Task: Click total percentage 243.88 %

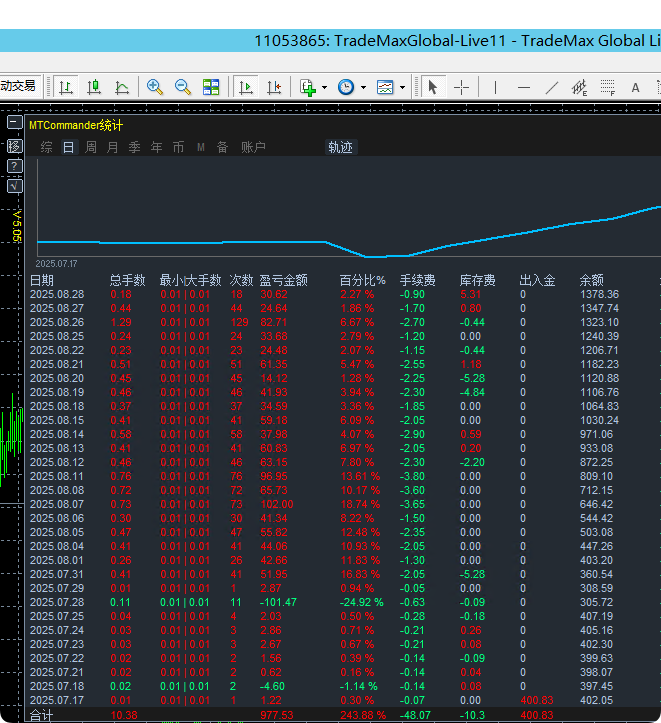Action: (363, 715)
